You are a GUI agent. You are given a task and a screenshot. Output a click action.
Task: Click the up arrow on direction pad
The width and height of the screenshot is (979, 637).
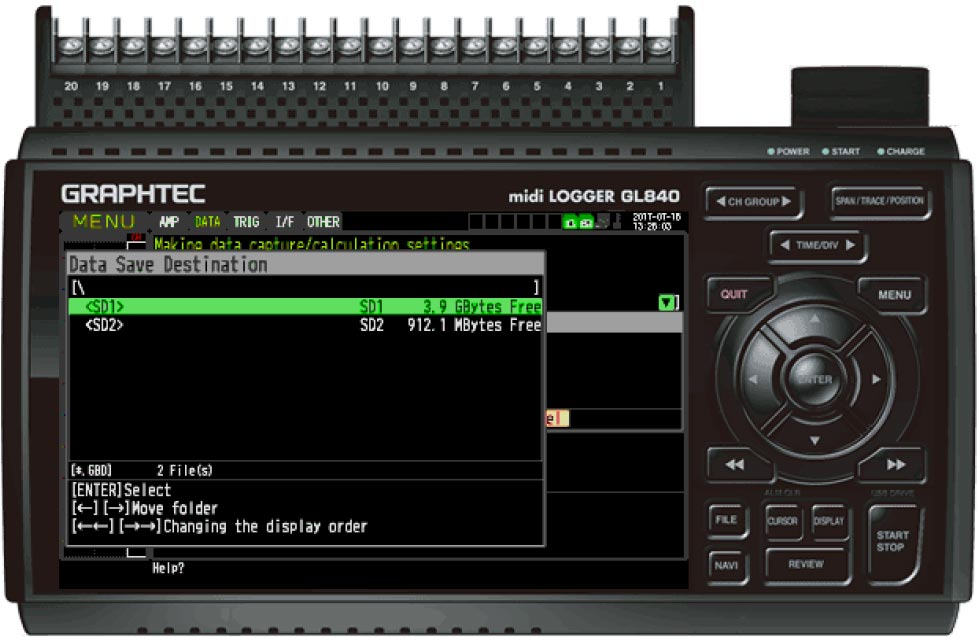815,318
